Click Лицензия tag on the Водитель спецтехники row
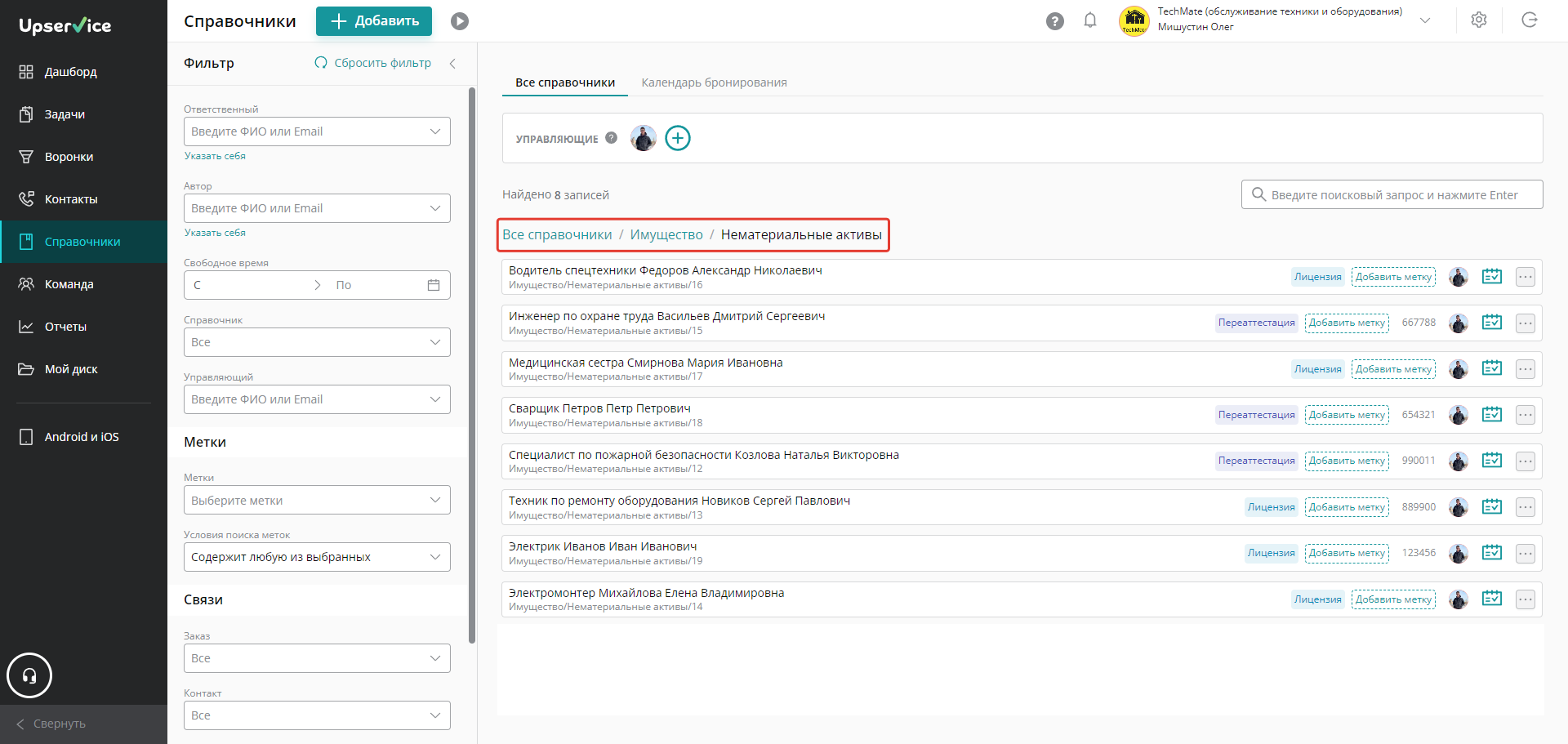 tap(1317, 277)
